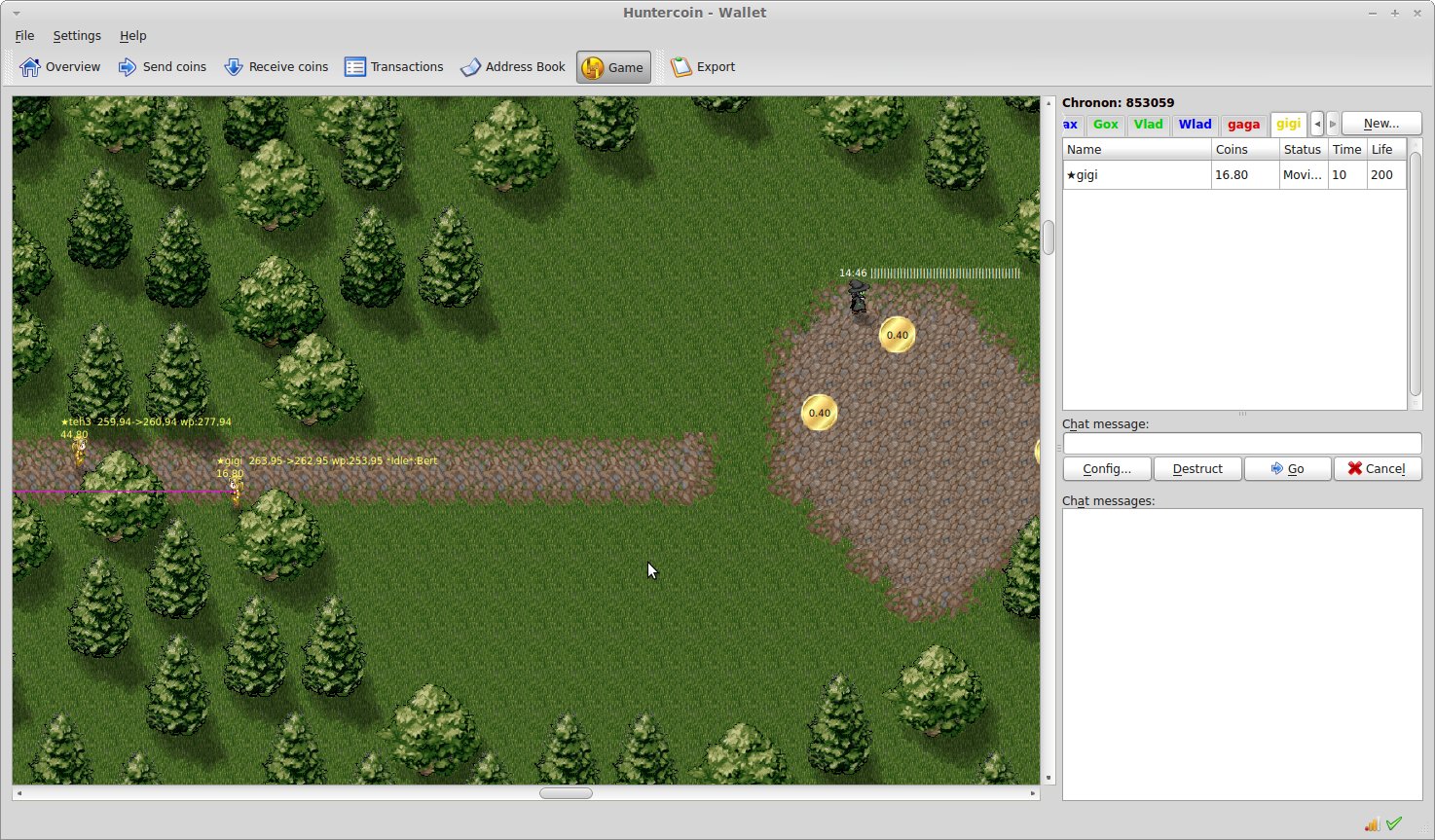Click the Export toolbar button
The image size is (1435, 840).
click(x=703, y=67)
